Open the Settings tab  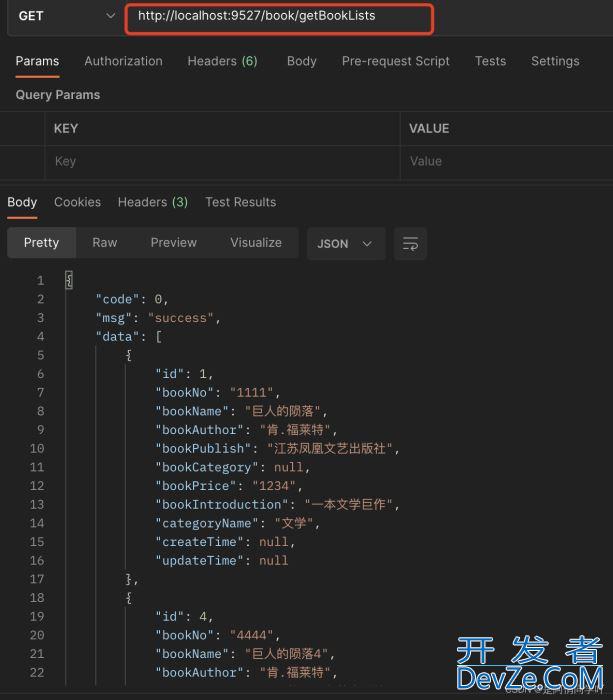(555, 61)
